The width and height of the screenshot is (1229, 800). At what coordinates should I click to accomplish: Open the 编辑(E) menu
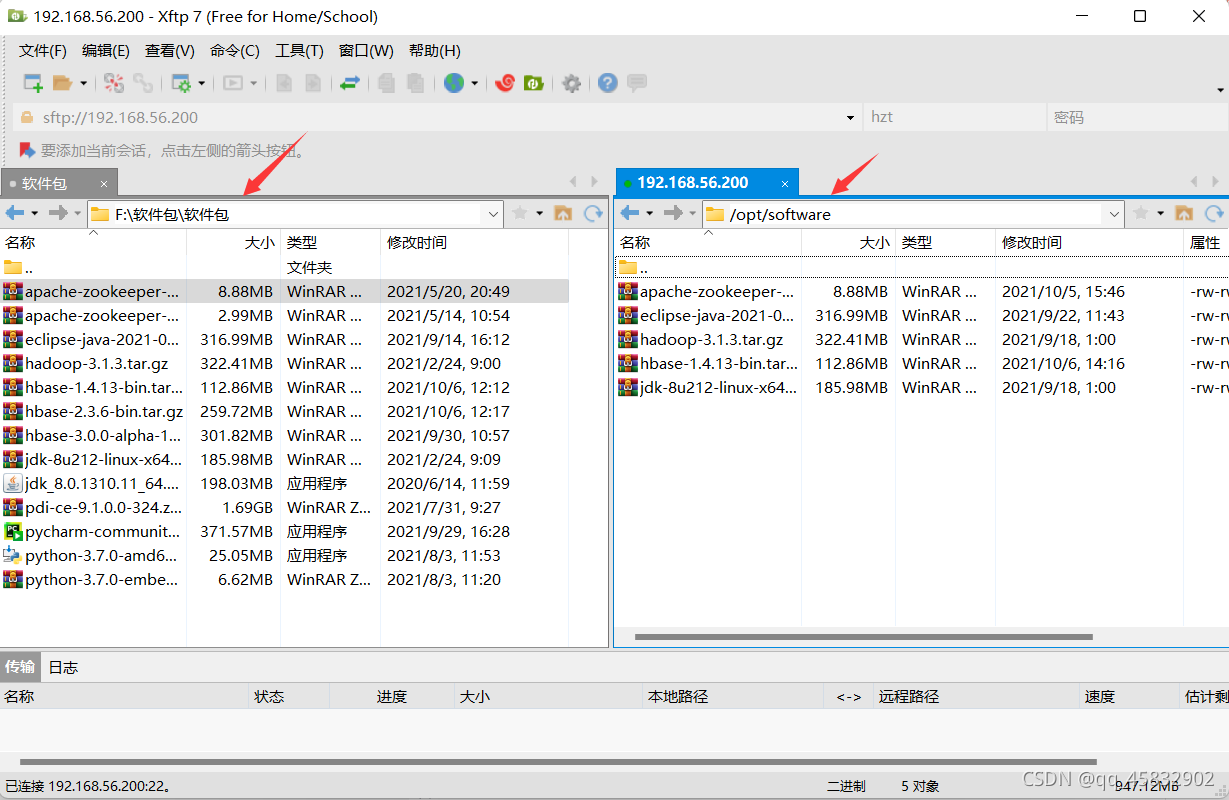(106, 50)
